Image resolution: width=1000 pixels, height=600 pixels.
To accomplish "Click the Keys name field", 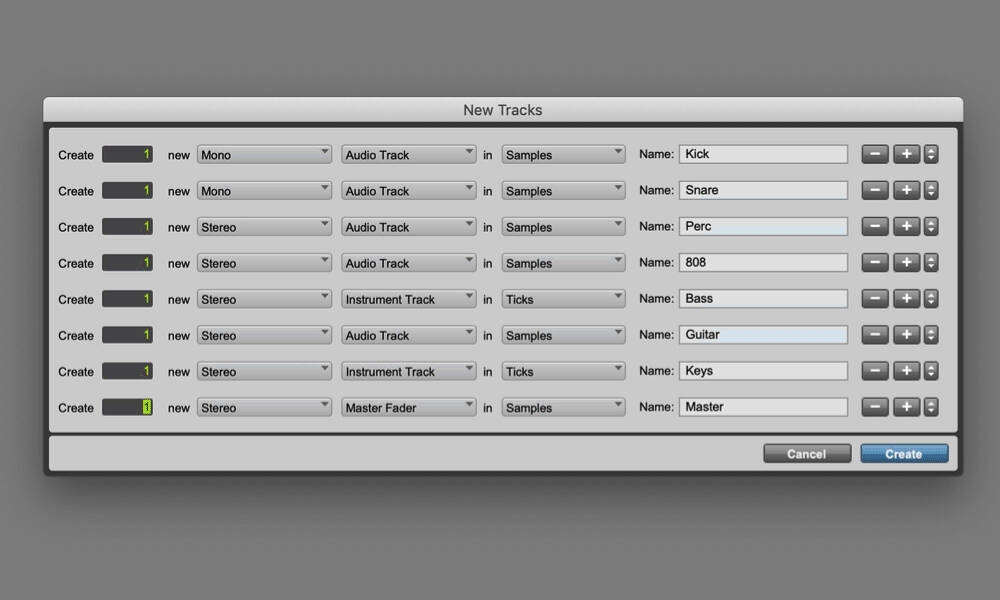I will (x=763, y=371).
